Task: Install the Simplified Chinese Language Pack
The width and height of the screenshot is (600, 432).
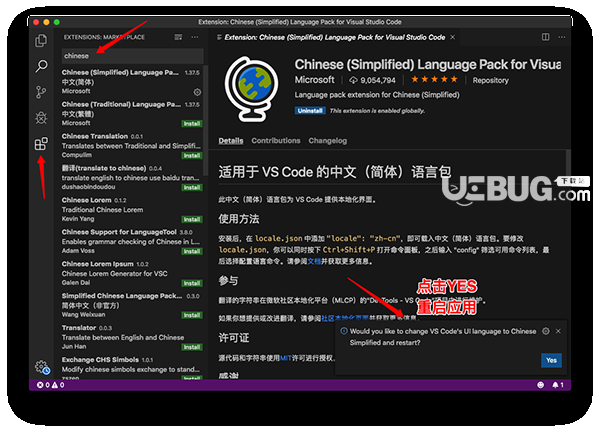Action: point(192,315)
